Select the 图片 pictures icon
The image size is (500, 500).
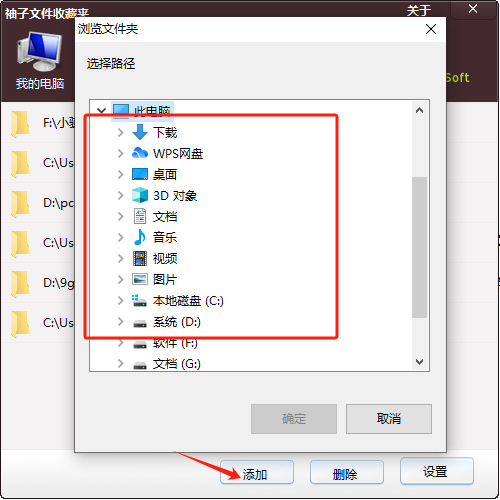tap(140, 279)
